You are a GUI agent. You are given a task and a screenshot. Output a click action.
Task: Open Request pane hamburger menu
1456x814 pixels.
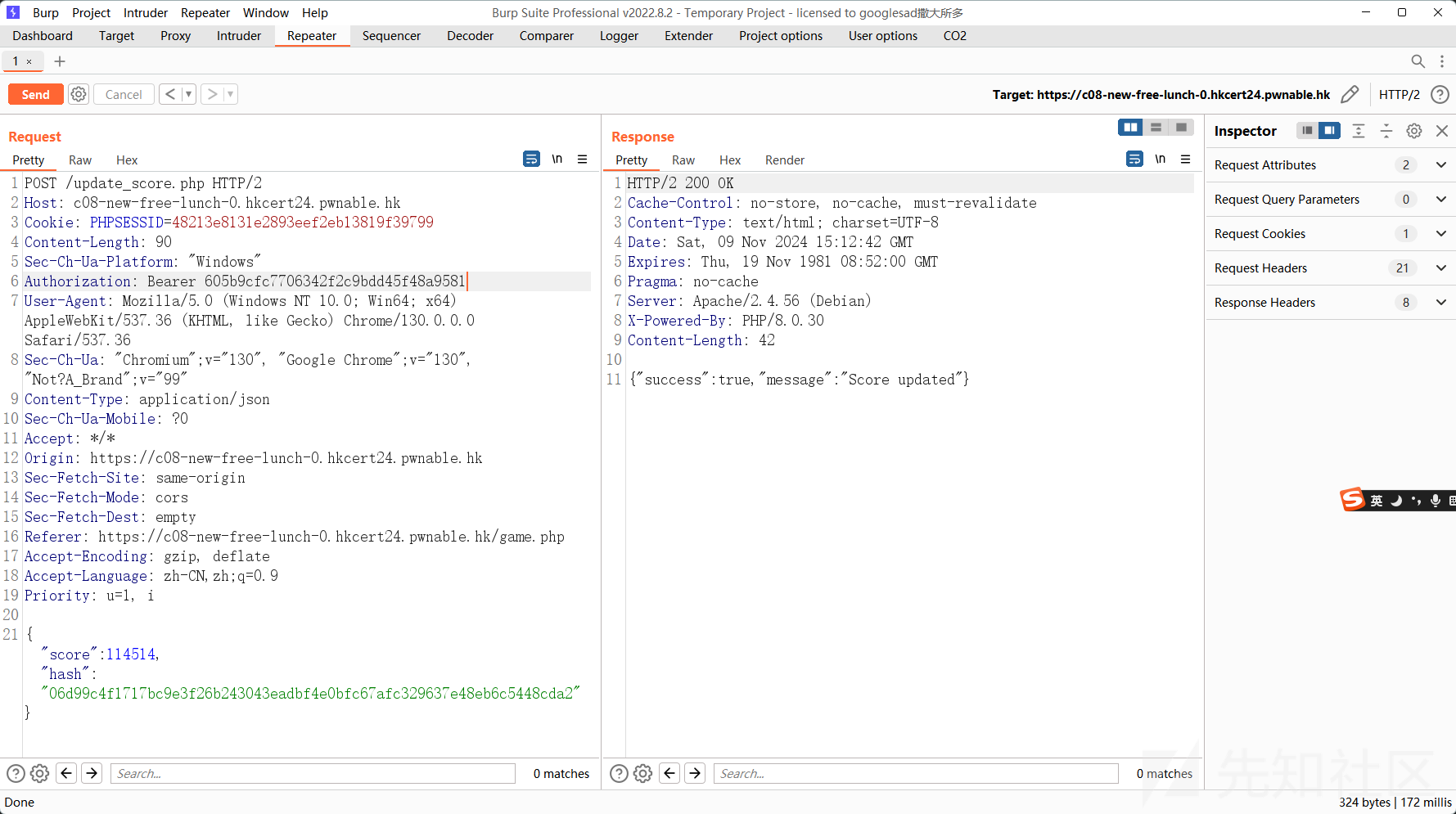pos(583,159)
